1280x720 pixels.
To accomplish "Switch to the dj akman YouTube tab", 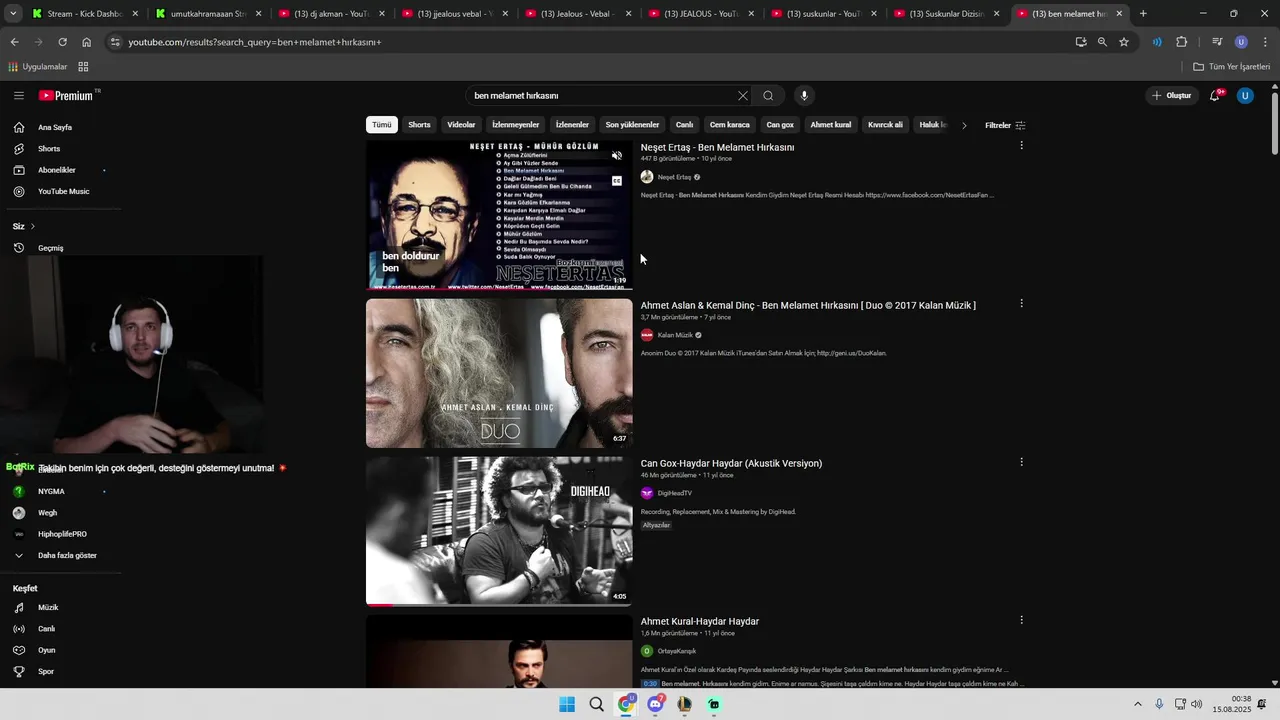I will tap(330, 14).
